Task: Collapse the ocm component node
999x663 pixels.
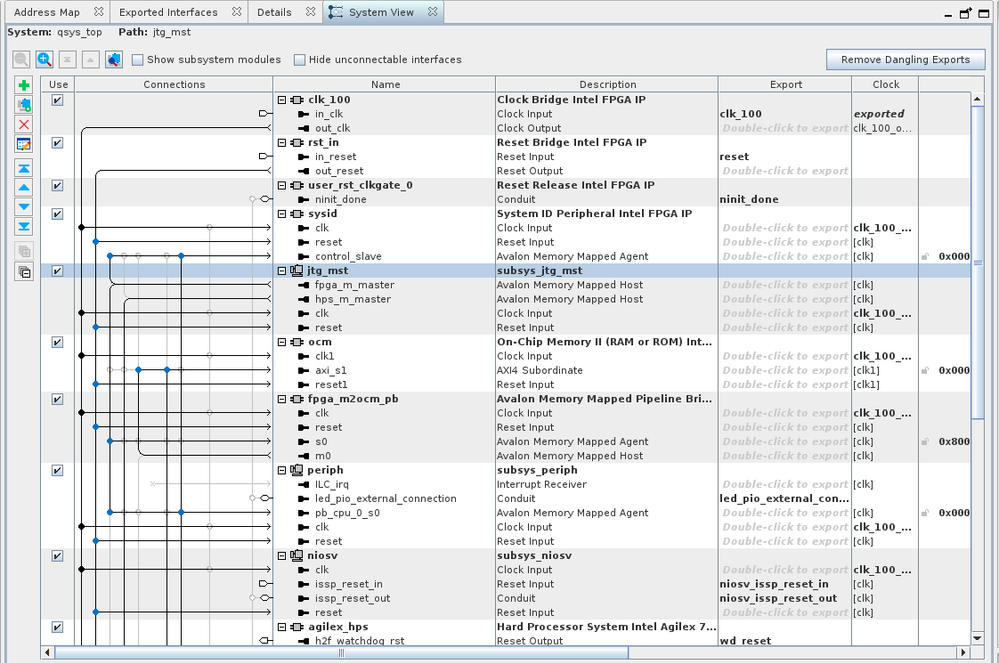Action: point(283,342)
